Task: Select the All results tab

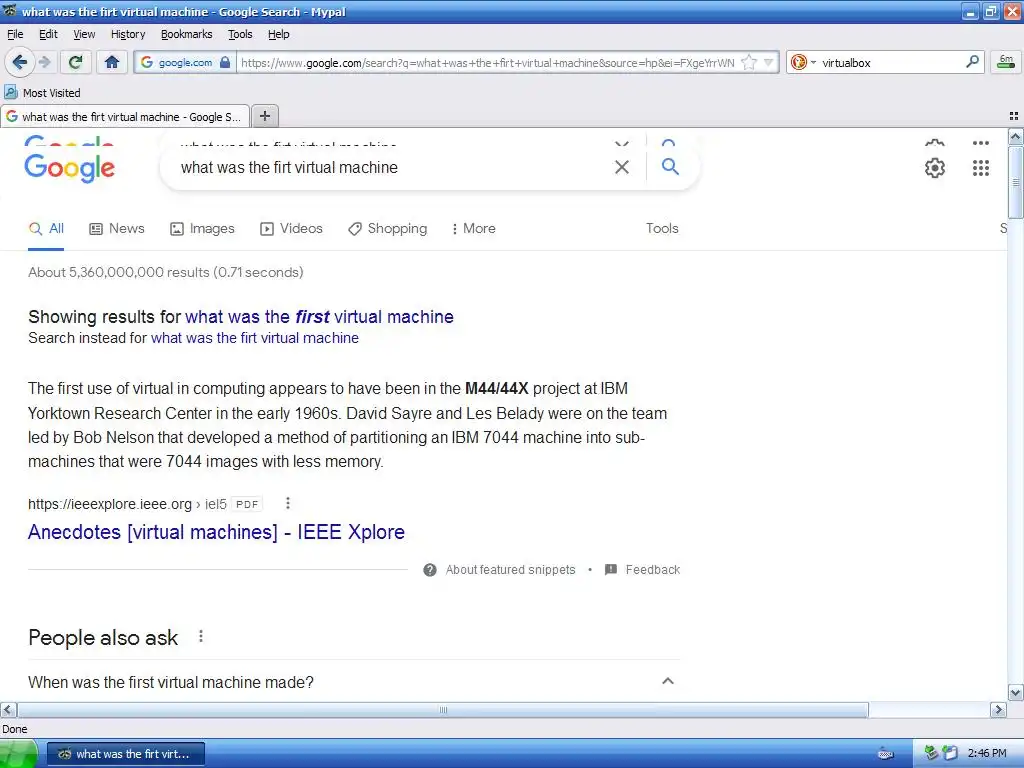Action: pyautogui.click(x=46, y=229)
